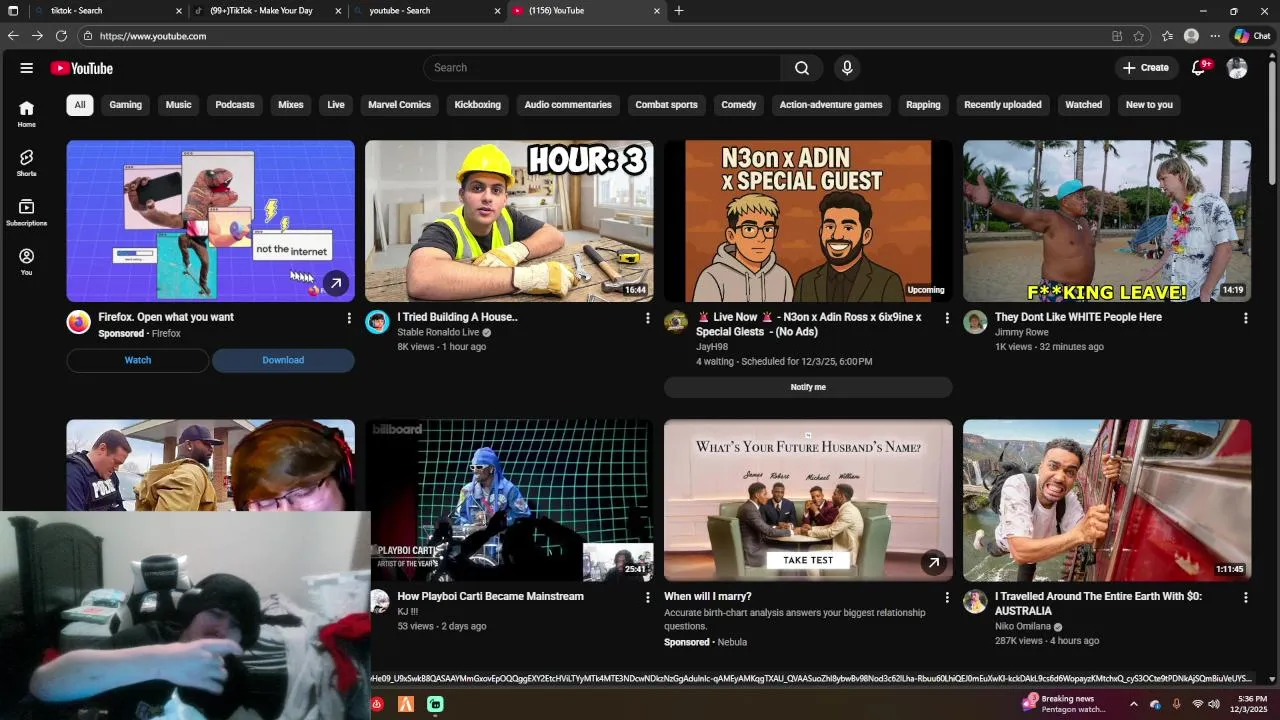Screen dimensions: 1280x720
Task: Open options for They Dont Like WHITE People
Action: coord(1245,318)
